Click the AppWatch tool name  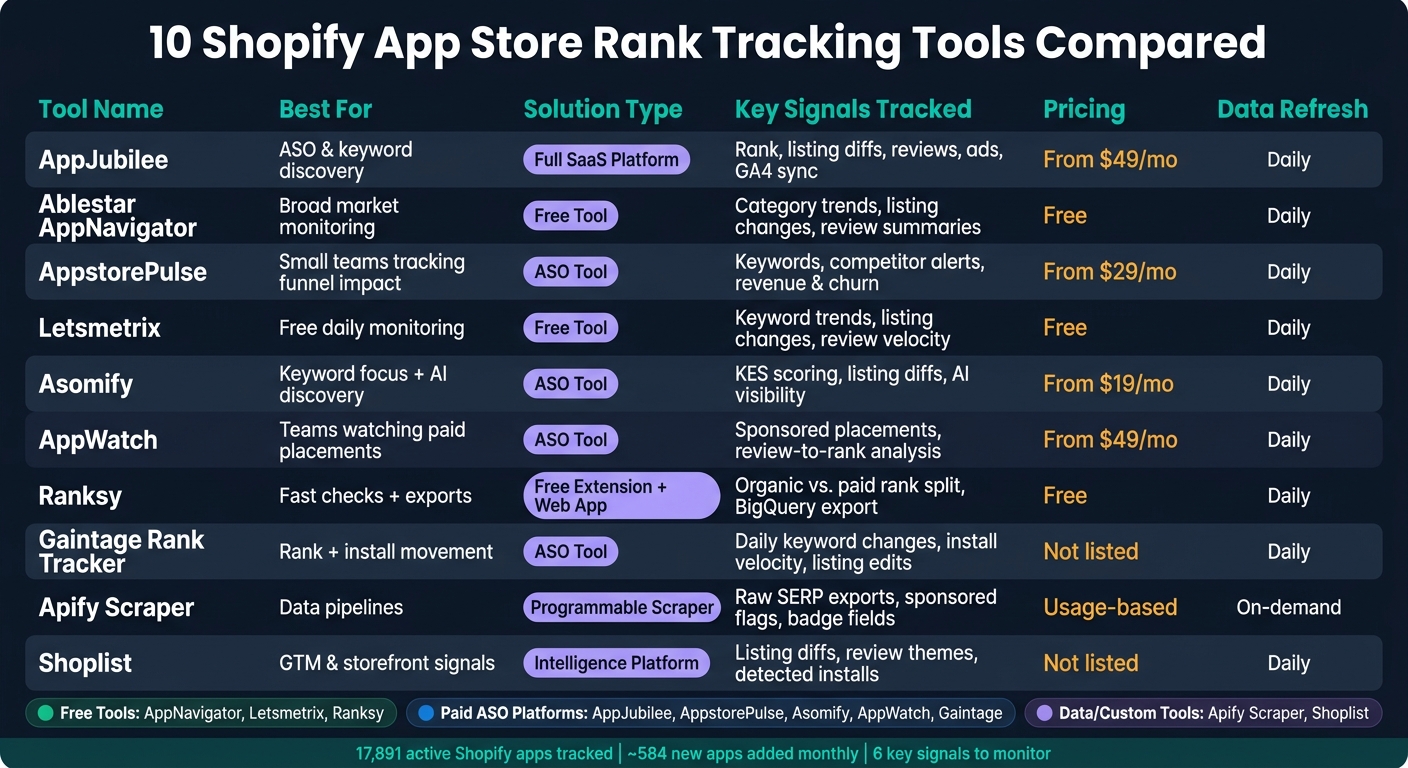(x=97, y=440)
